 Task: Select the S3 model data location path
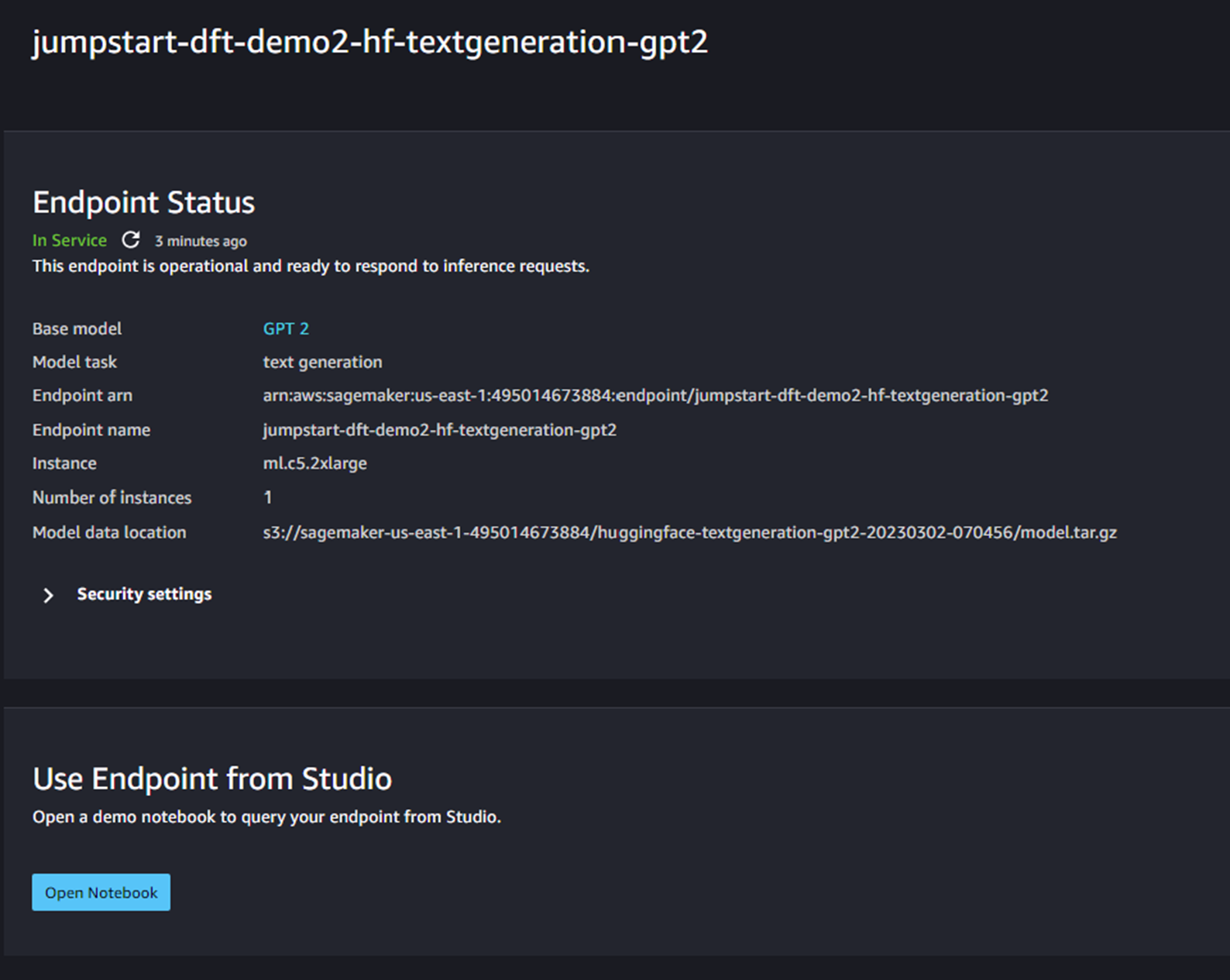click(x=690, y=533)
